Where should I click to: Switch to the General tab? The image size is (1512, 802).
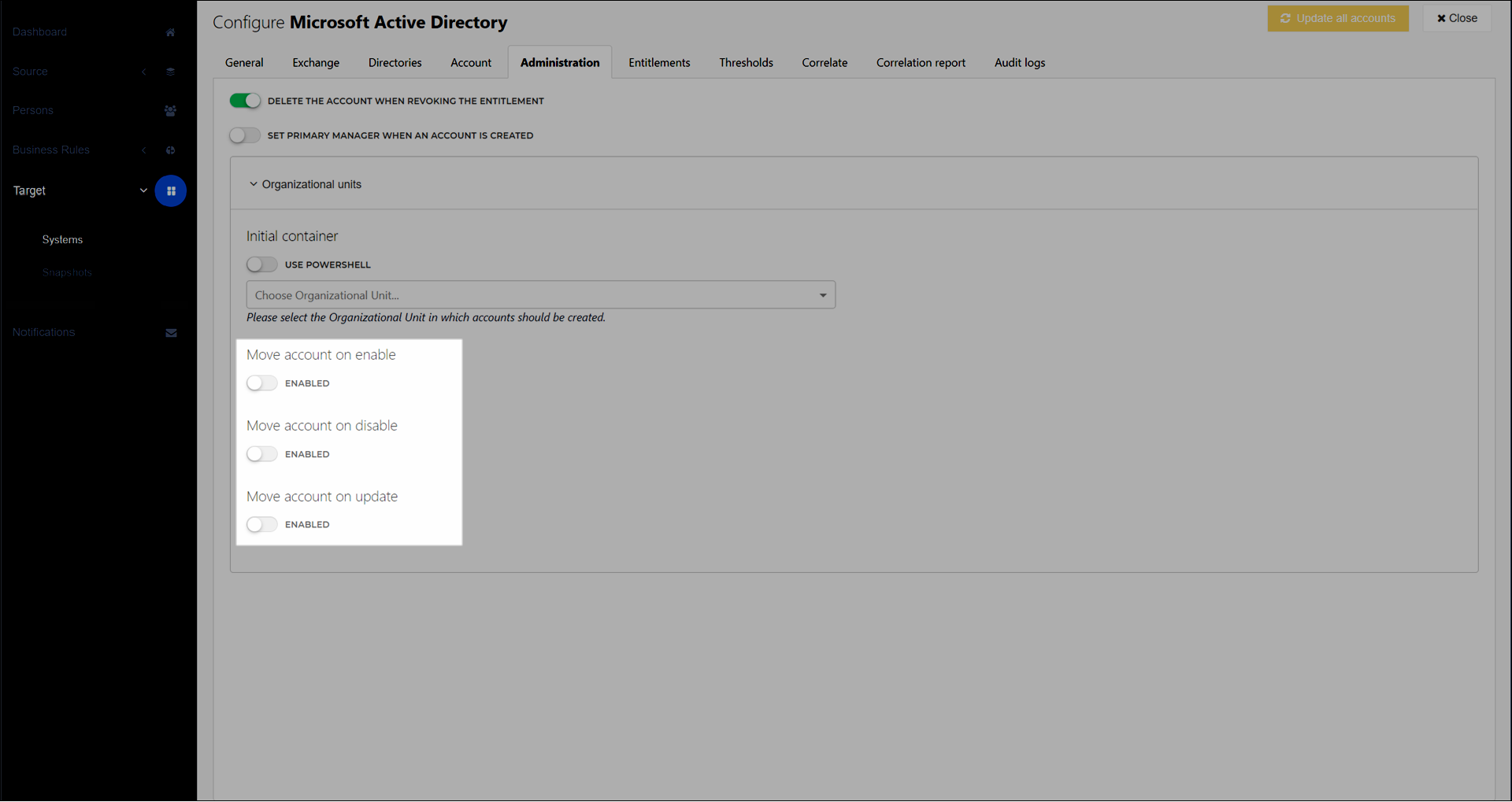pyautogui.click(x=244, y=63)
